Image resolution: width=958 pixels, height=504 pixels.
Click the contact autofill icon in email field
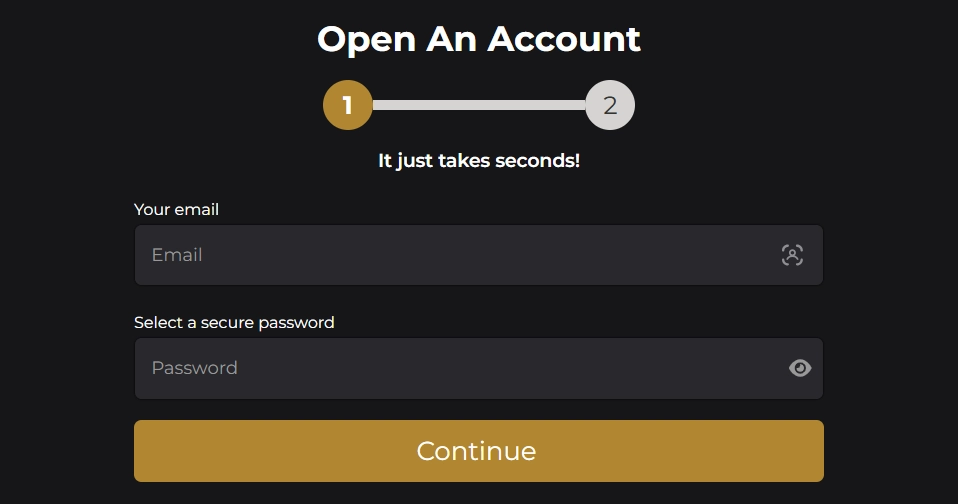pos(792,255)
